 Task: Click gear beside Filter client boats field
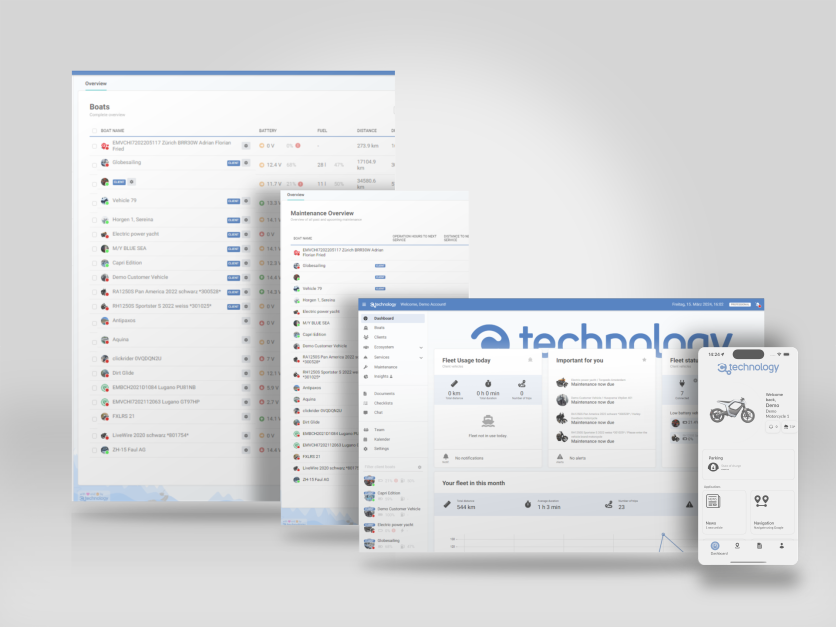point(420,467)
